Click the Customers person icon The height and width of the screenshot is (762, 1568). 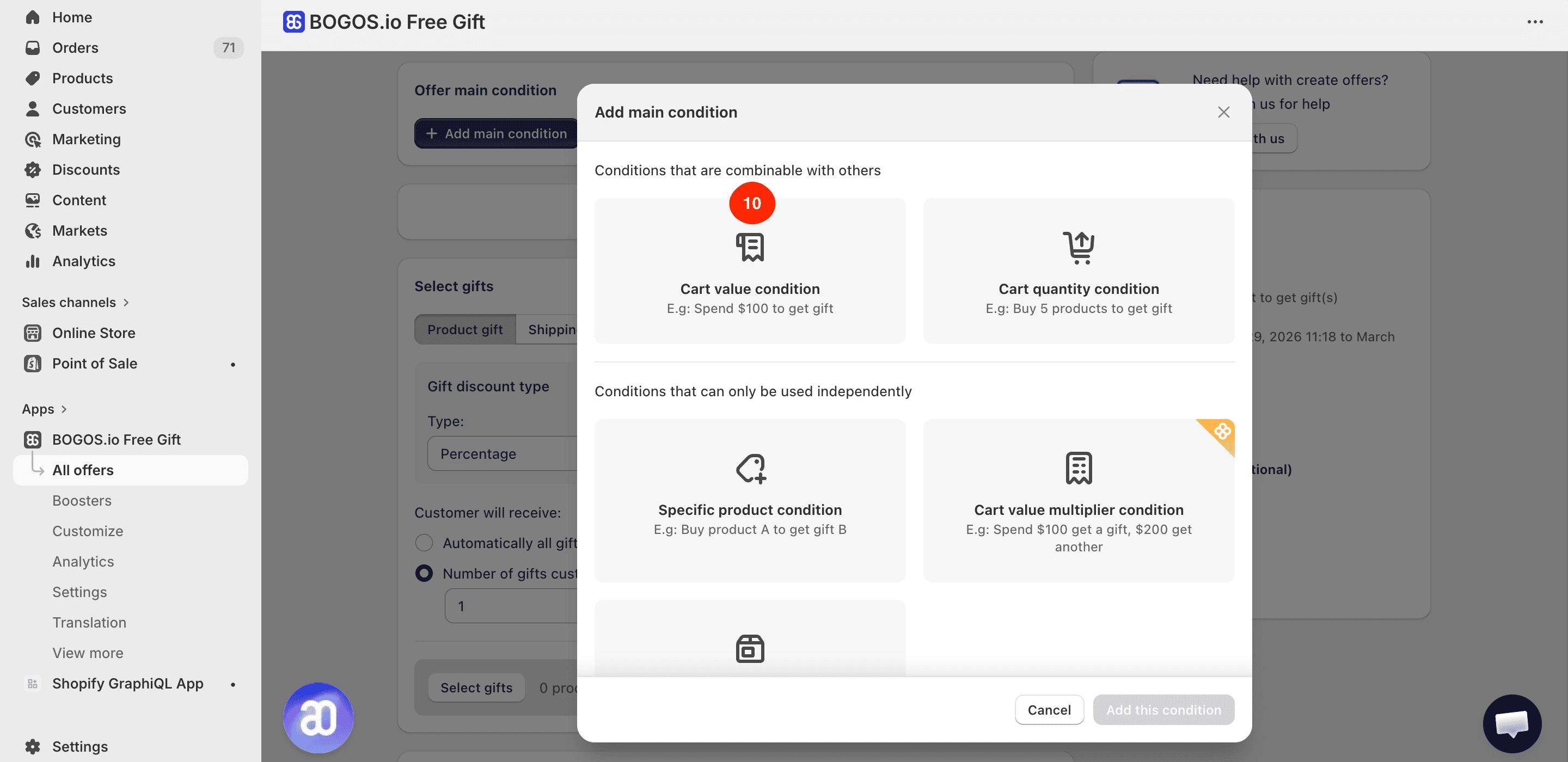(33, 108)
